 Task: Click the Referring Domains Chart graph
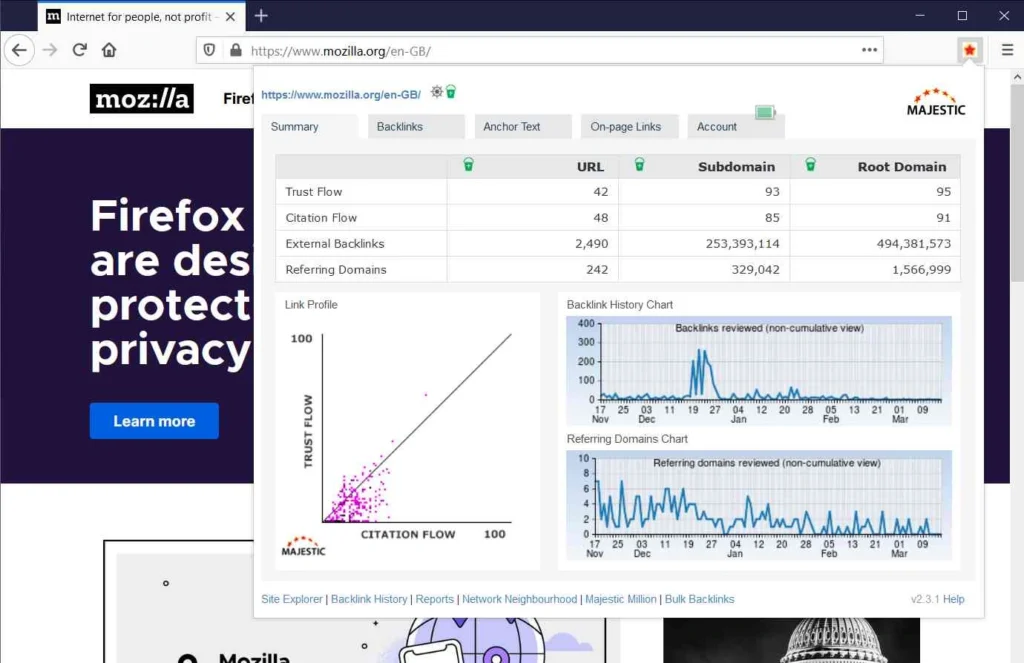[759, 504]
